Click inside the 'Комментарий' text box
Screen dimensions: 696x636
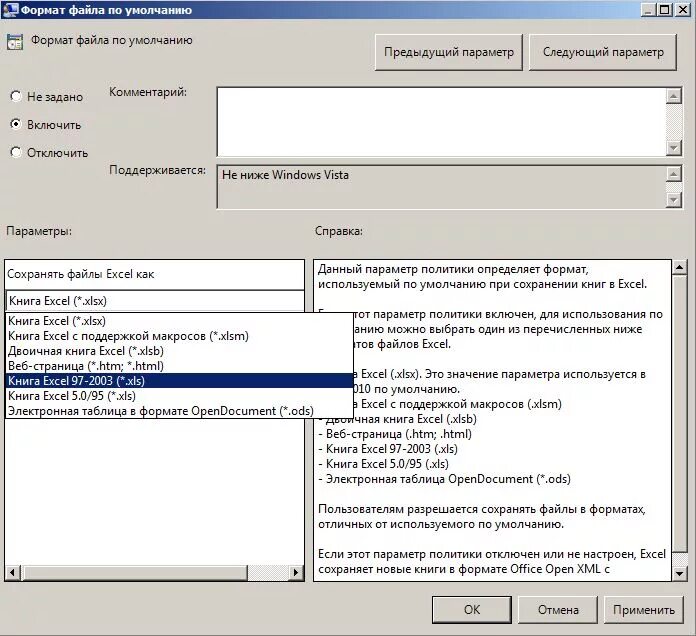click(442, 122)
